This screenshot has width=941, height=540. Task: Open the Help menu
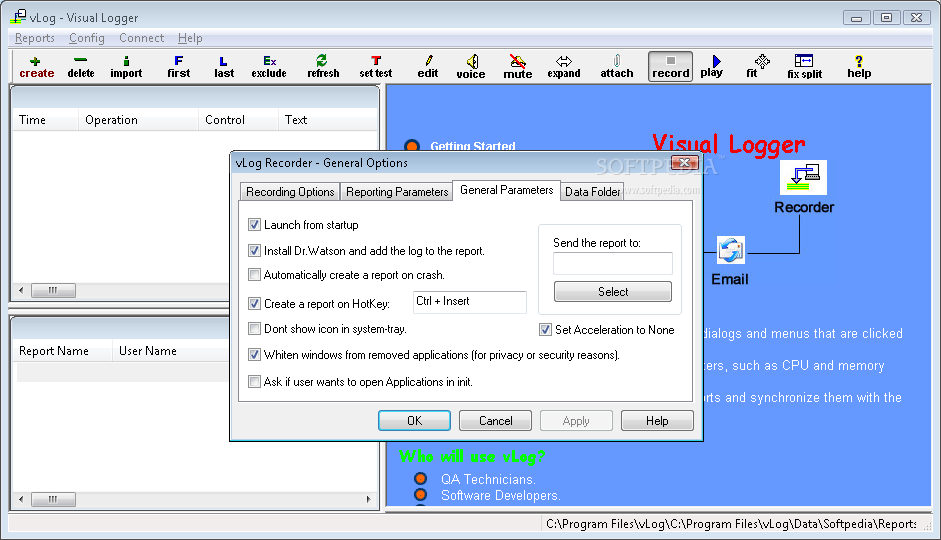click(190, 38)
